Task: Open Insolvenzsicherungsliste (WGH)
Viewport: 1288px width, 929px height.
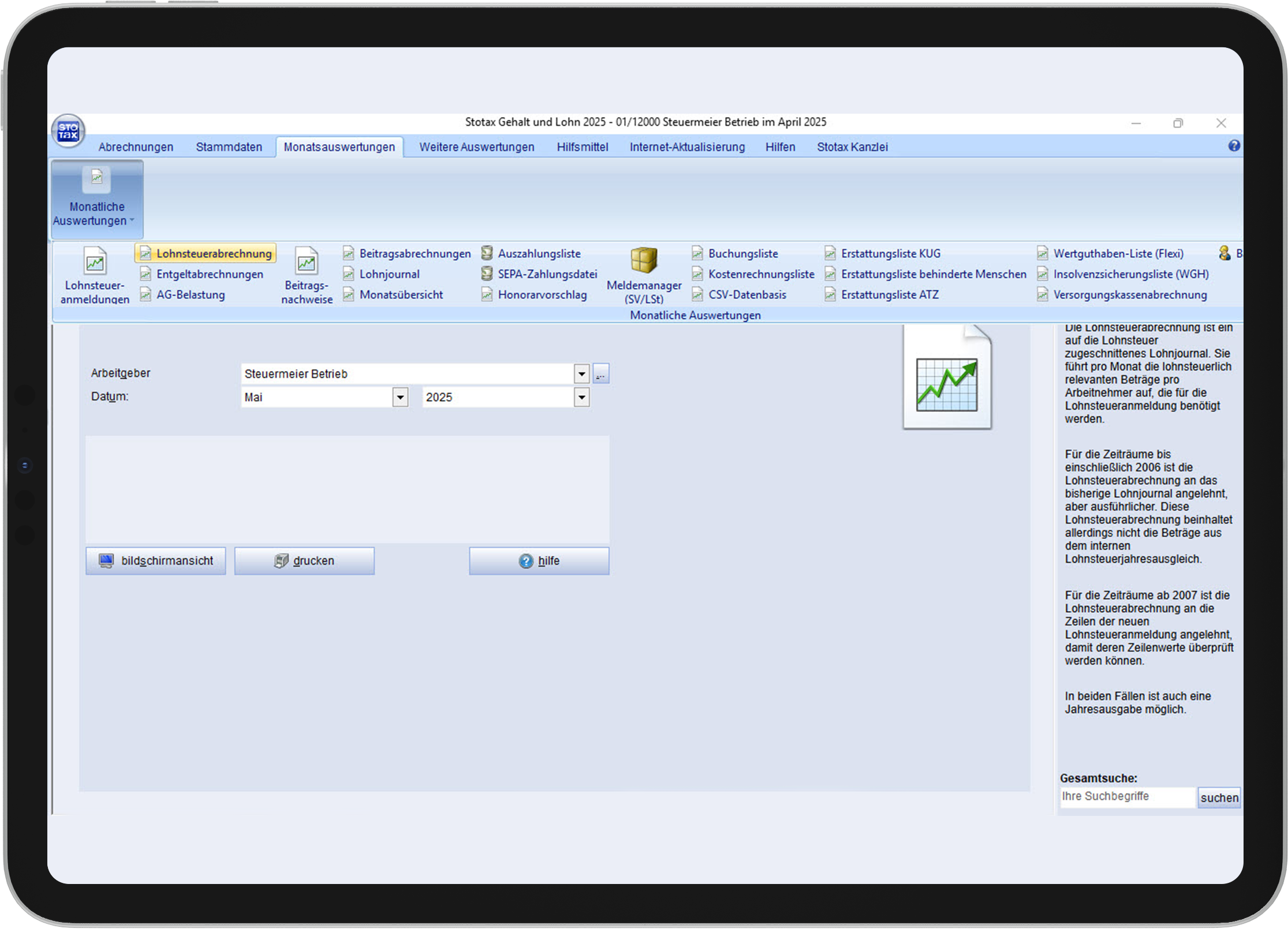Action: 1123,274
